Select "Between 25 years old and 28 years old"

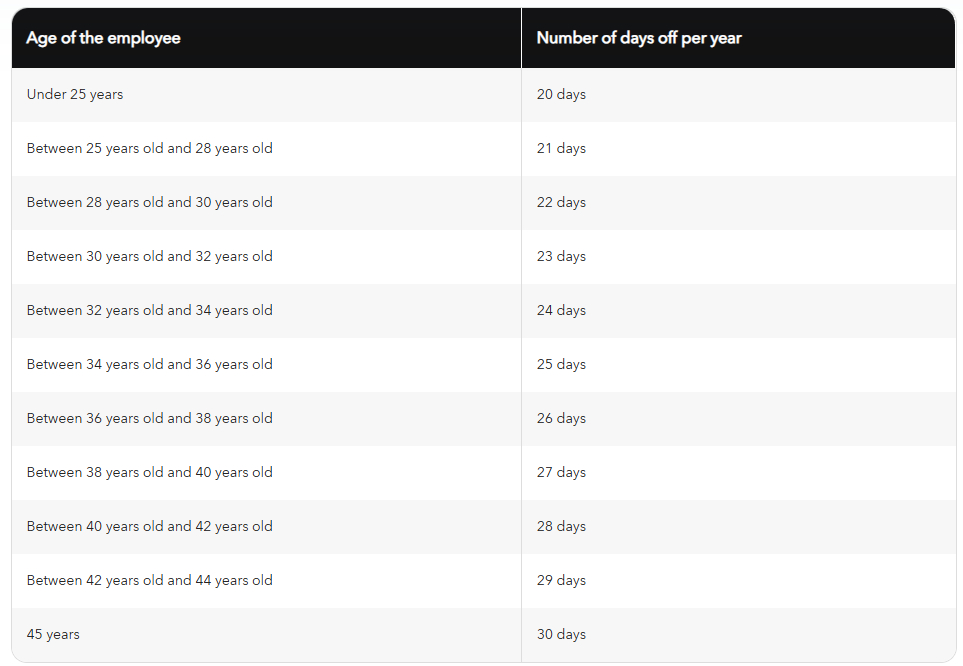[149, 148]
